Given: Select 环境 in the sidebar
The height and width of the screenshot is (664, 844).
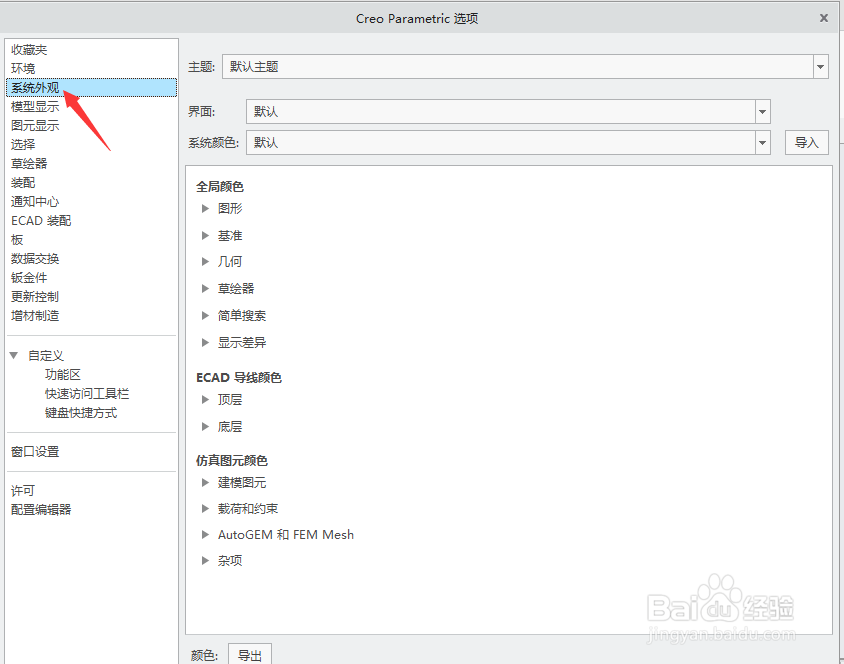Looking at the screenshot, I should 23,68.
